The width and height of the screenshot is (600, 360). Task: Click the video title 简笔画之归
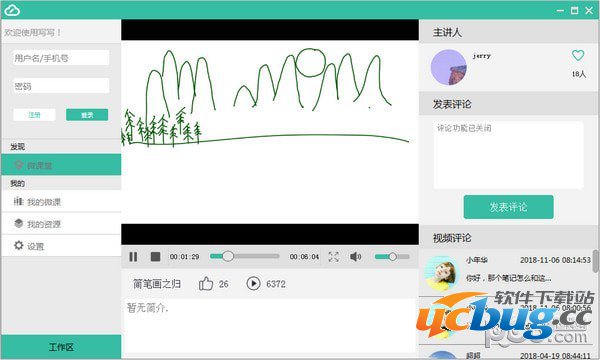(x=157, y=284)
